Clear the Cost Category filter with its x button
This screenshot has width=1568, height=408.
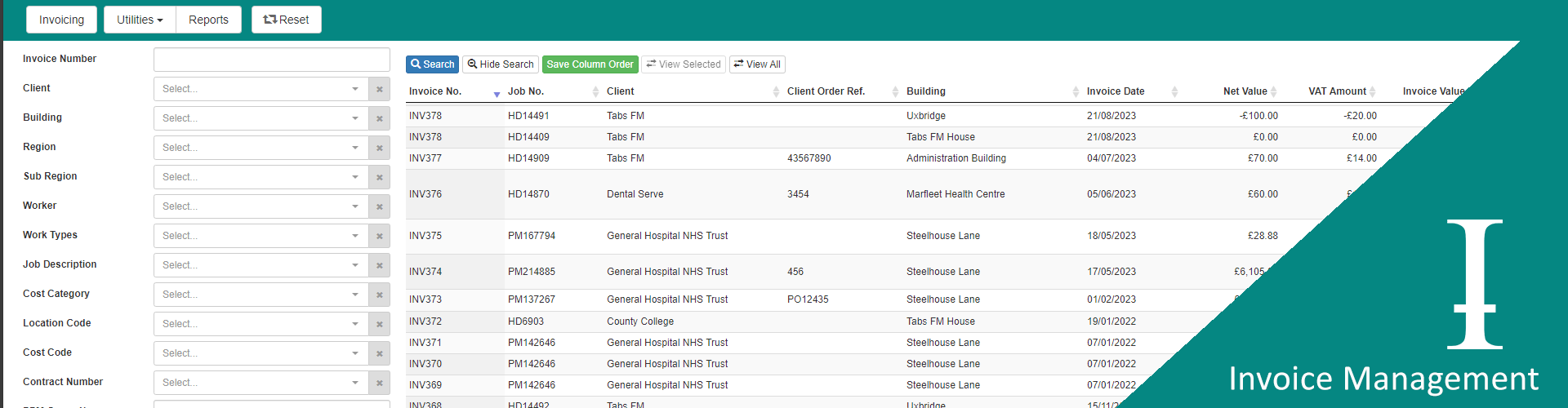click(x=379, y=295)
